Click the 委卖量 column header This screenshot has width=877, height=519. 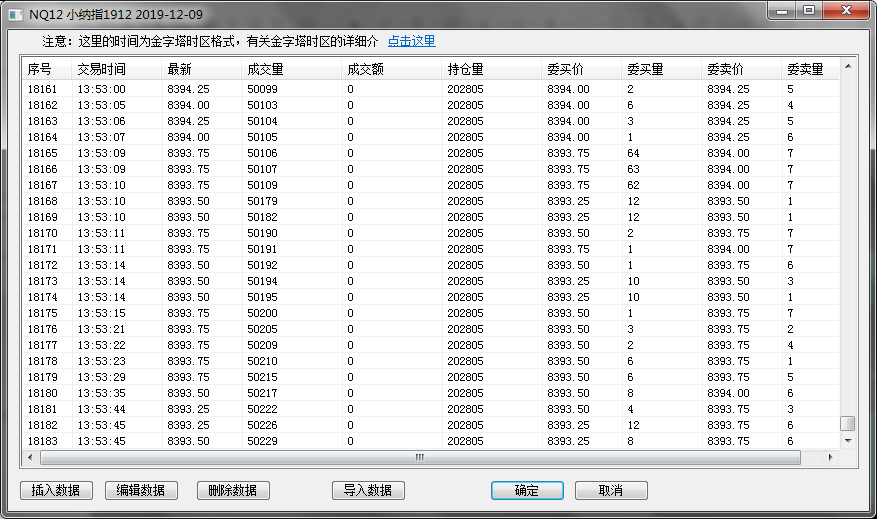click(x=810, y=69)
